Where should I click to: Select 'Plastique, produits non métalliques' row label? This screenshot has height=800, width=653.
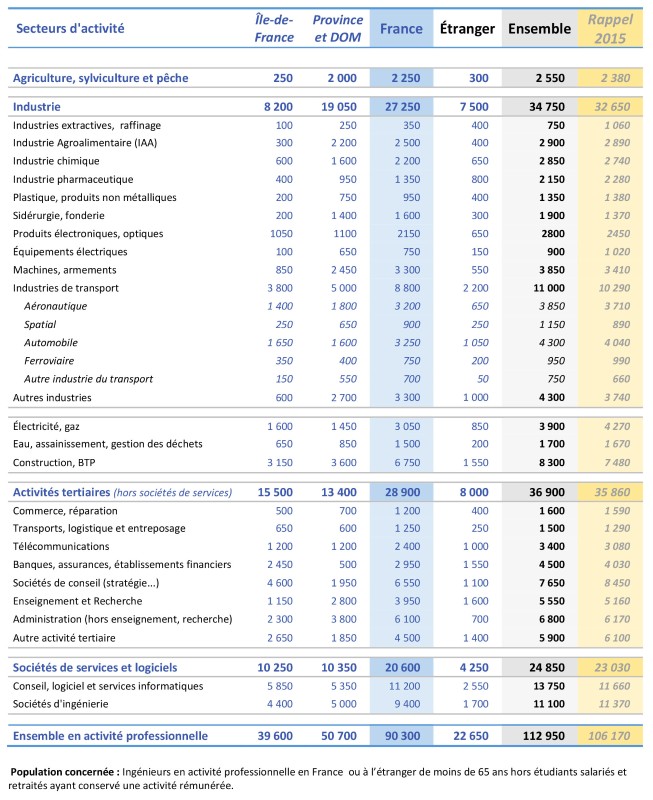[x=95, y=197]
